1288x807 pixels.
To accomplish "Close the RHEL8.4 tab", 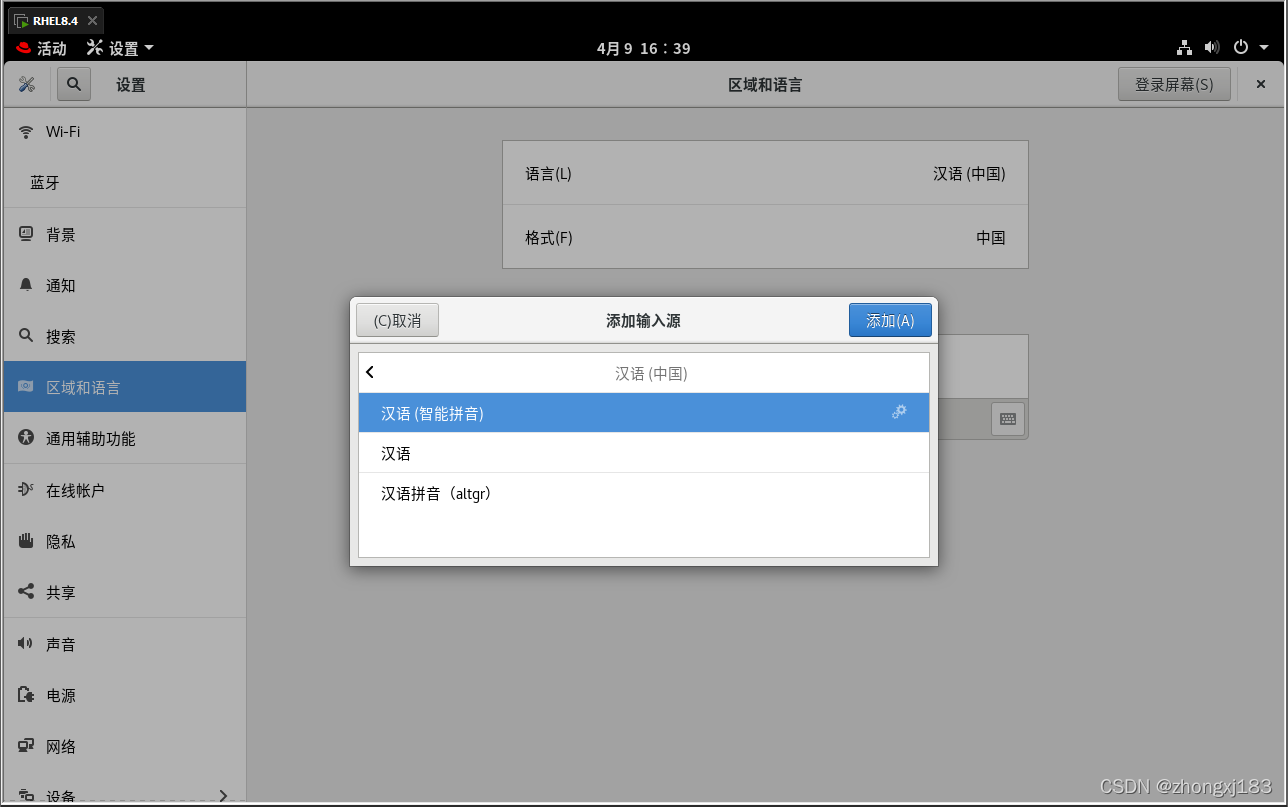I will (92, 20).
